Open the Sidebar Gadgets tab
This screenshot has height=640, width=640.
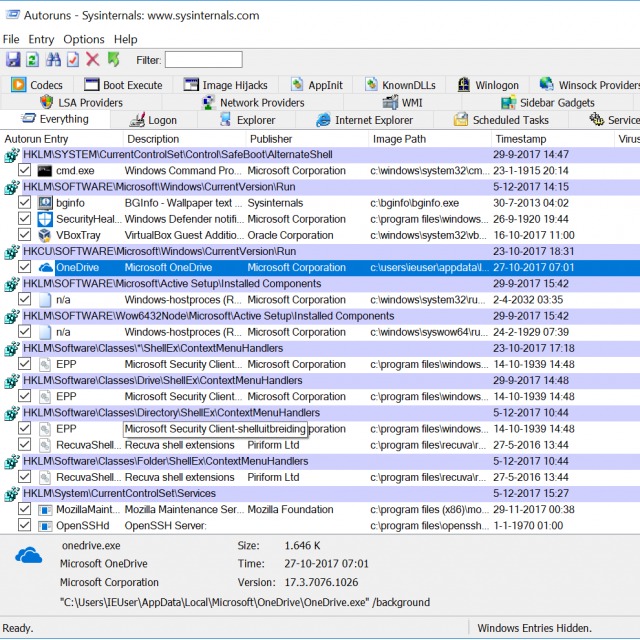(548, 102)
